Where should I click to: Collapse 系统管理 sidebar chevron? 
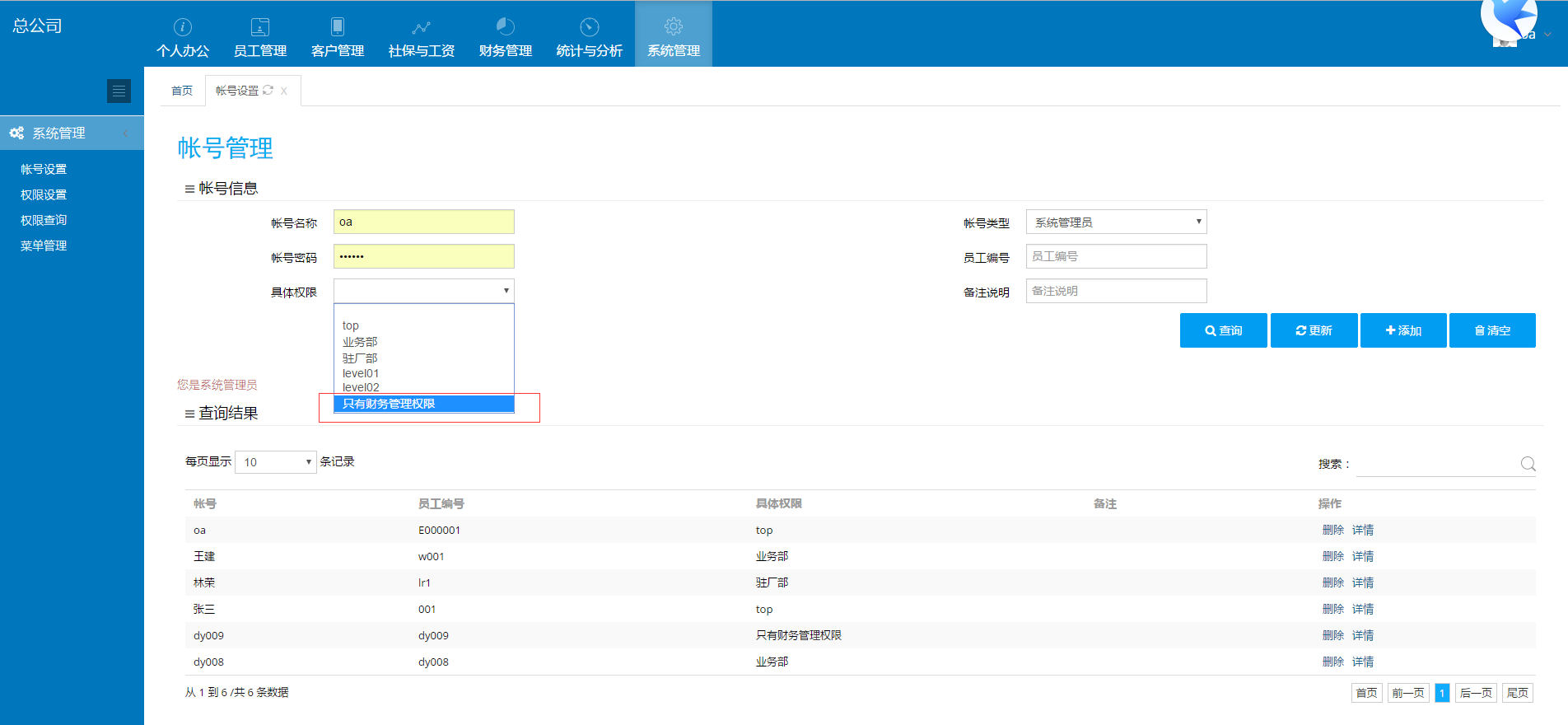[x=125, y=133]
